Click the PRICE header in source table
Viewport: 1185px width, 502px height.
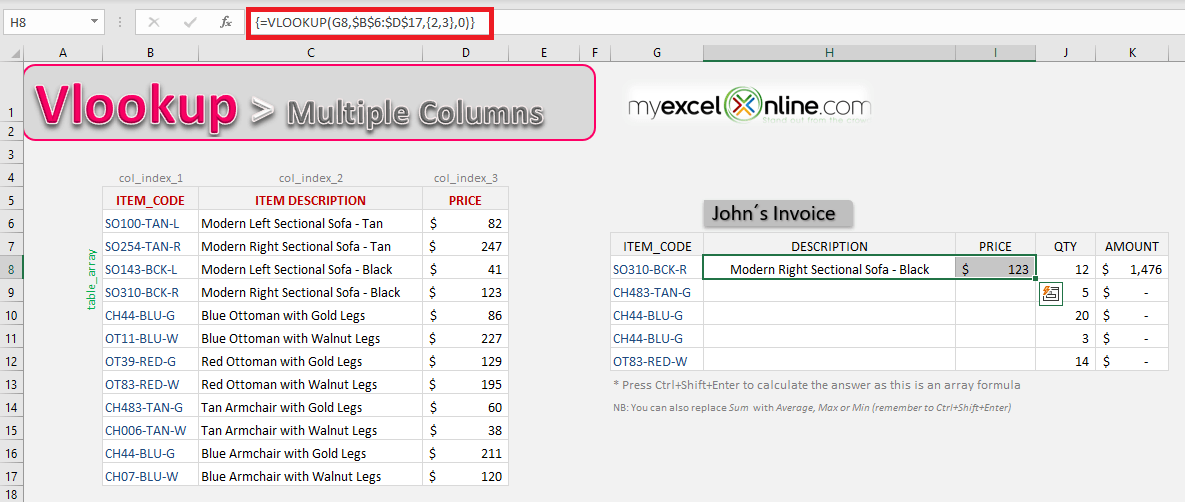(466, 200)
